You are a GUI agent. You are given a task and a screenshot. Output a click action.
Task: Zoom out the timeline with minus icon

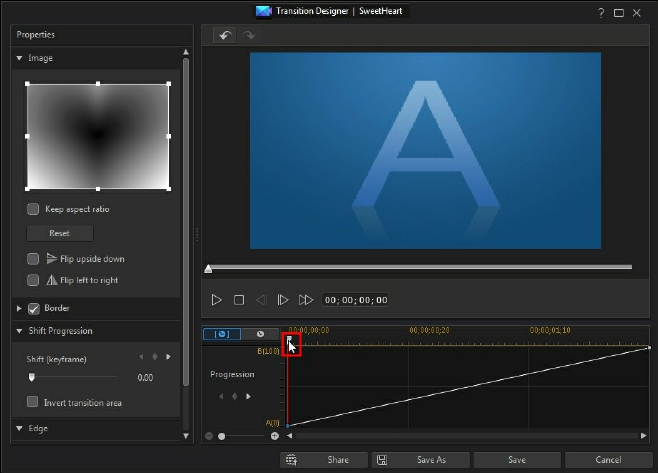[209, 436]
